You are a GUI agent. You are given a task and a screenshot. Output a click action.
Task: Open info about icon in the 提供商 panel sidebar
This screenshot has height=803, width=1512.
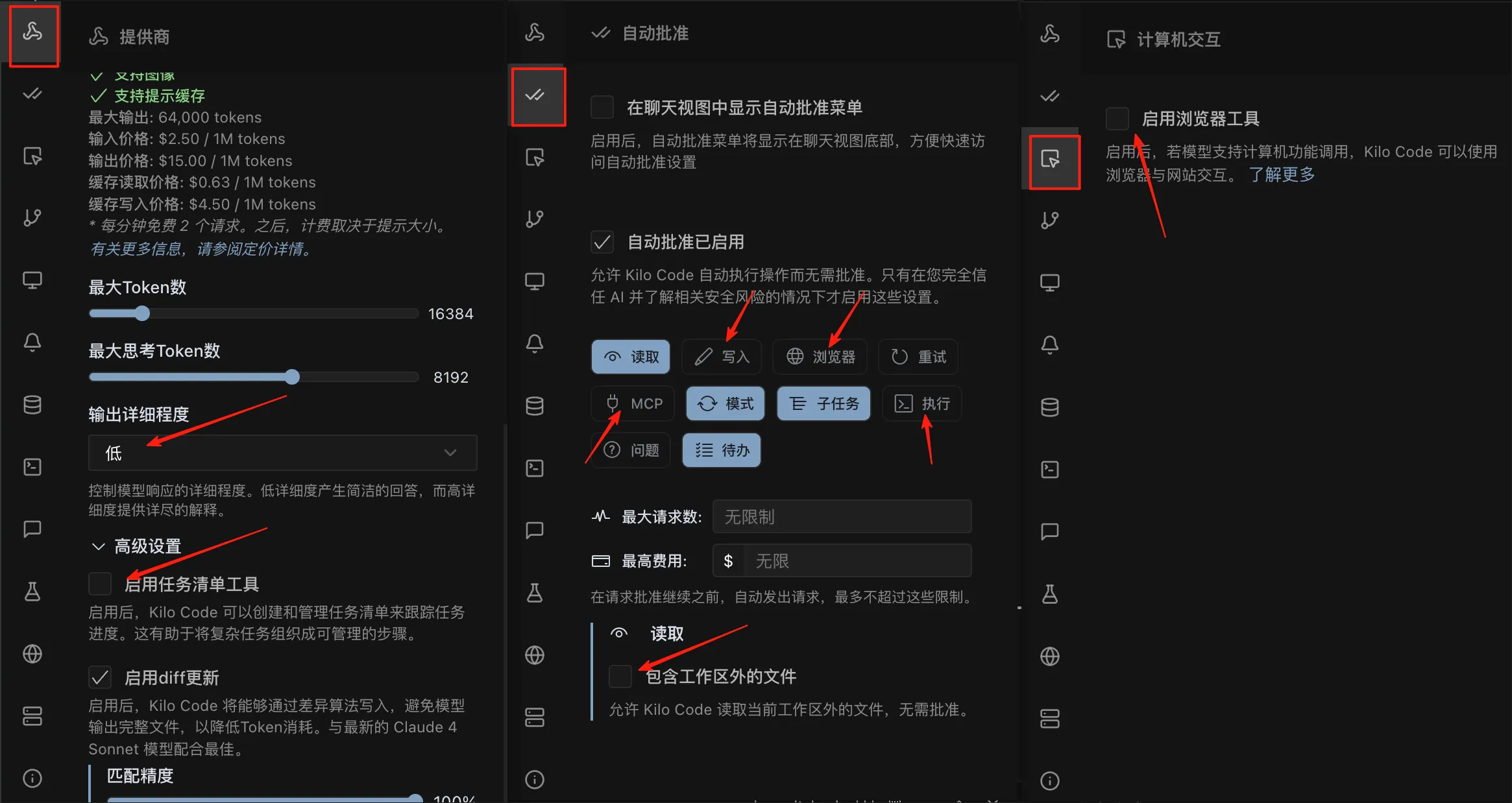click(32, 778)
